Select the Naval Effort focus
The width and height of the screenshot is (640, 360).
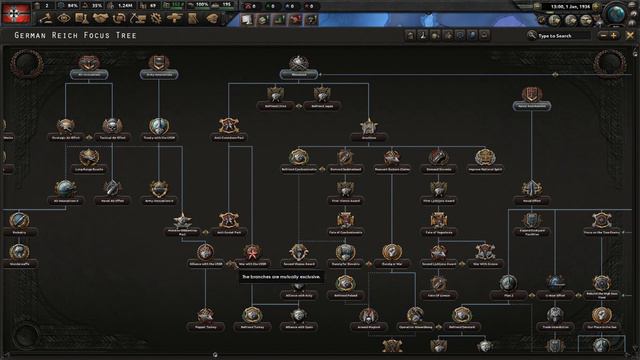point(531,193)
